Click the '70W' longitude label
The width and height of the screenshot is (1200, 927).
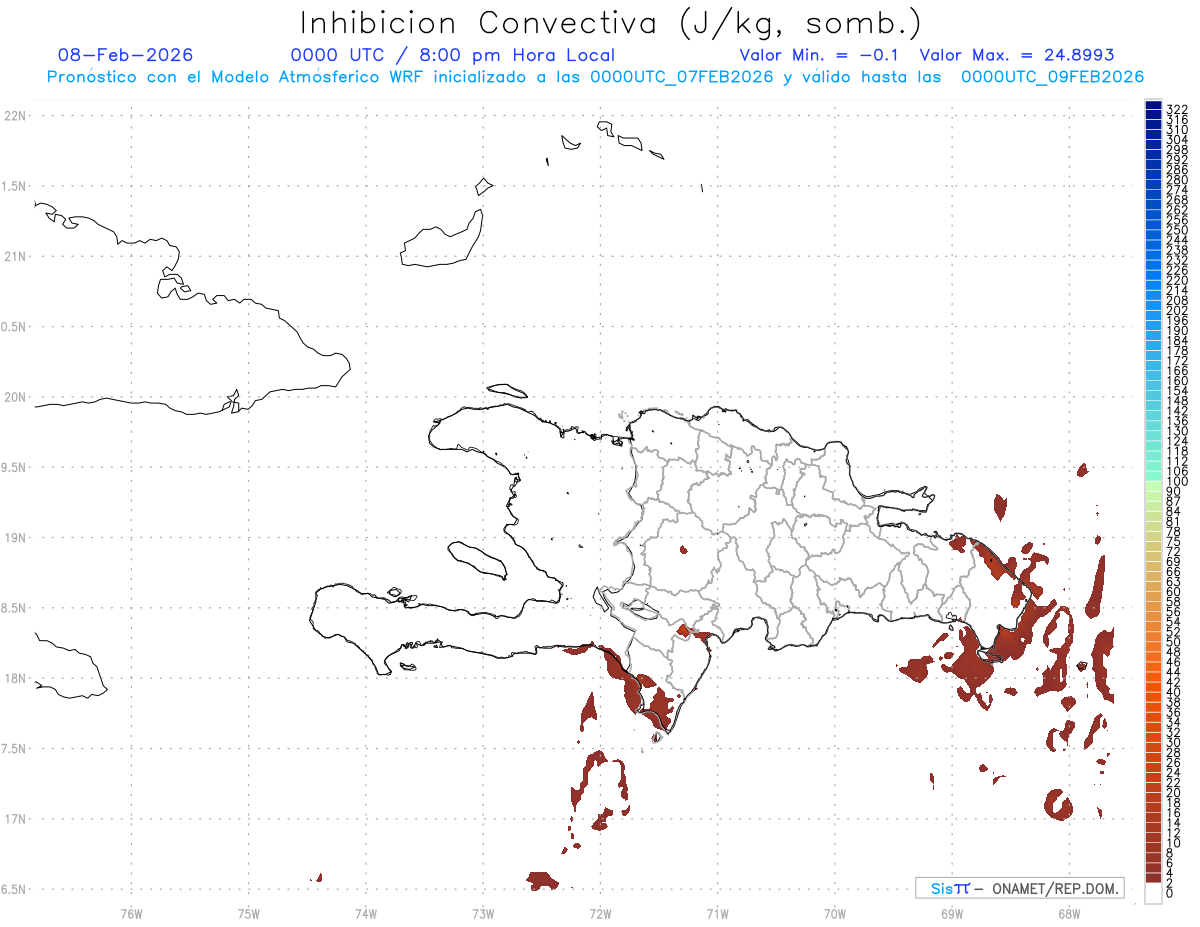[x=835, y=913]
